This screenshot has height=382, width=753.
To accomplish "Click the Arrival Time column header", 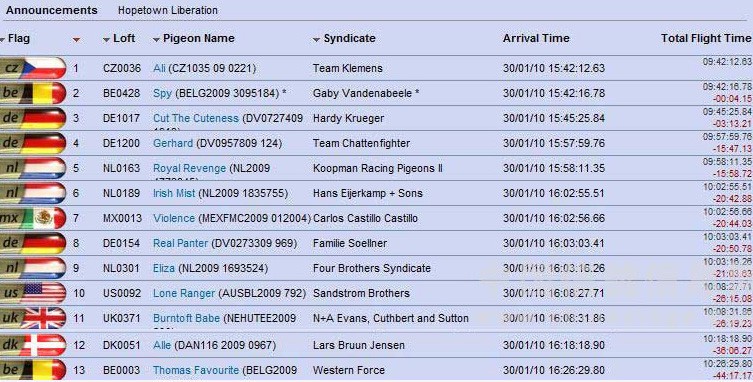I will coord(536,38).
